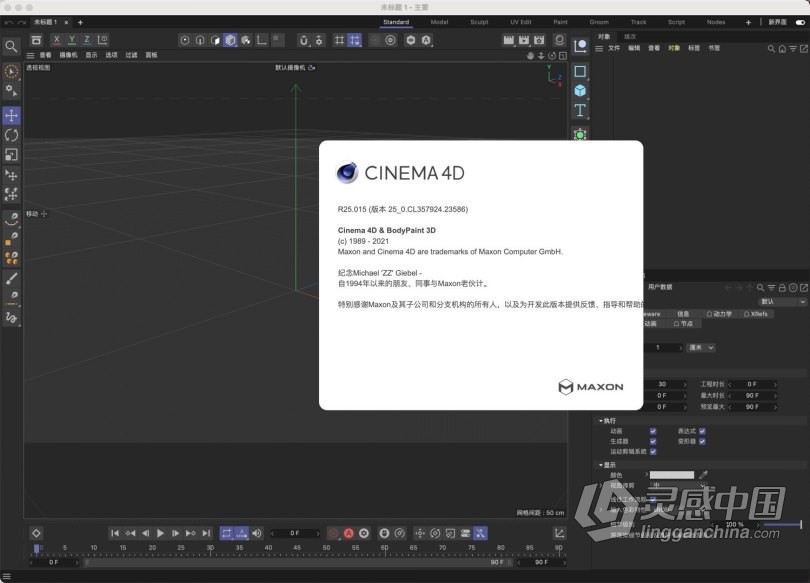The height and width of the screenshot is (583, 810).
Task: Open the Object Manager 文件 menu
Action: click(614, 48)
